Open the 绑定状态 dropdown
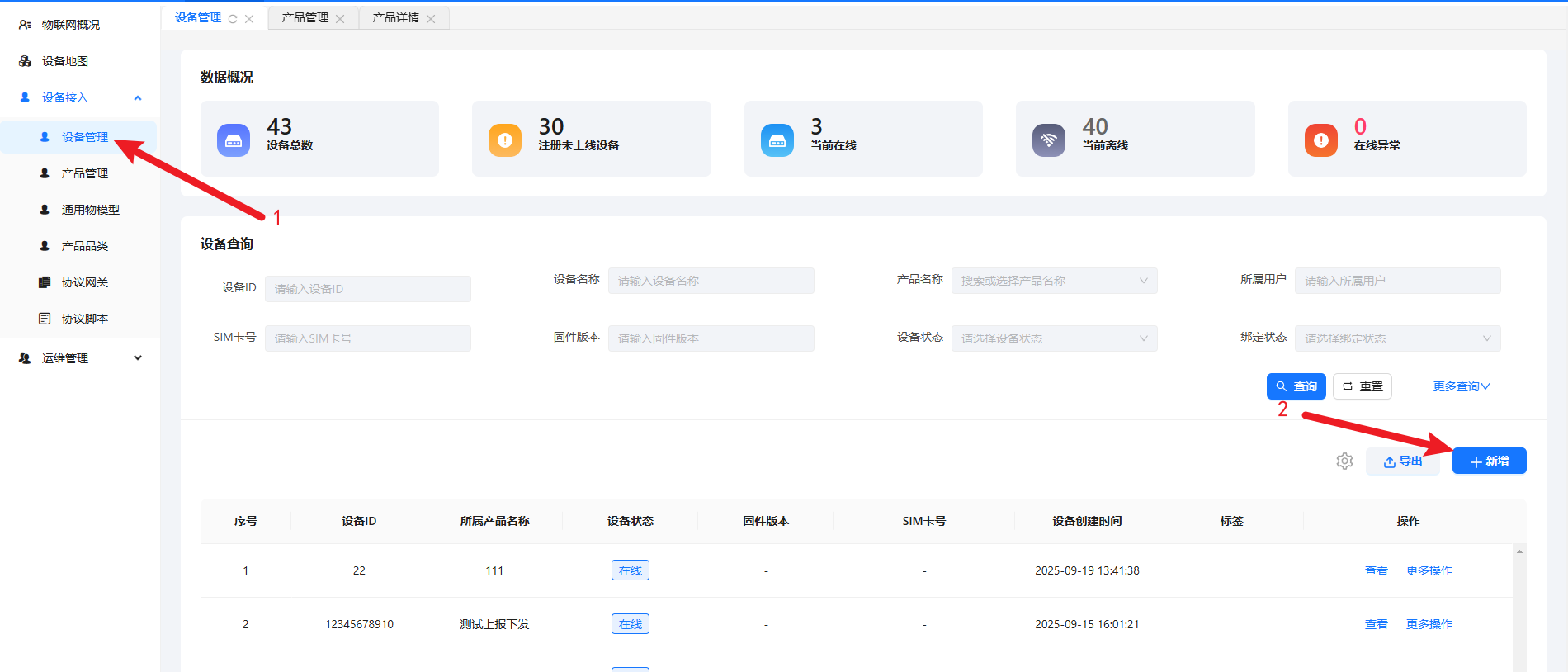This screenshot has width=1568, height=672. click(x=1397, y=338)
